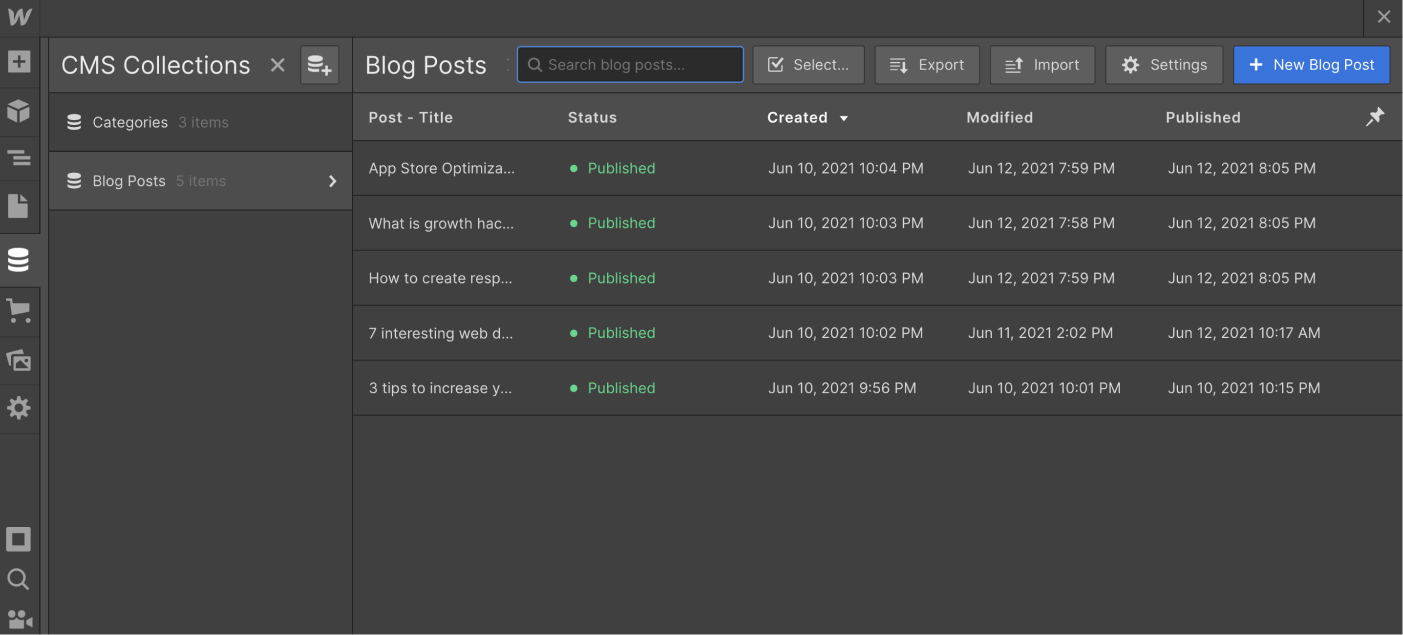1403x635 pixels.
Task: Click modified date Jun 10, 2021 10:01 PM
Action: (1044, 388)
